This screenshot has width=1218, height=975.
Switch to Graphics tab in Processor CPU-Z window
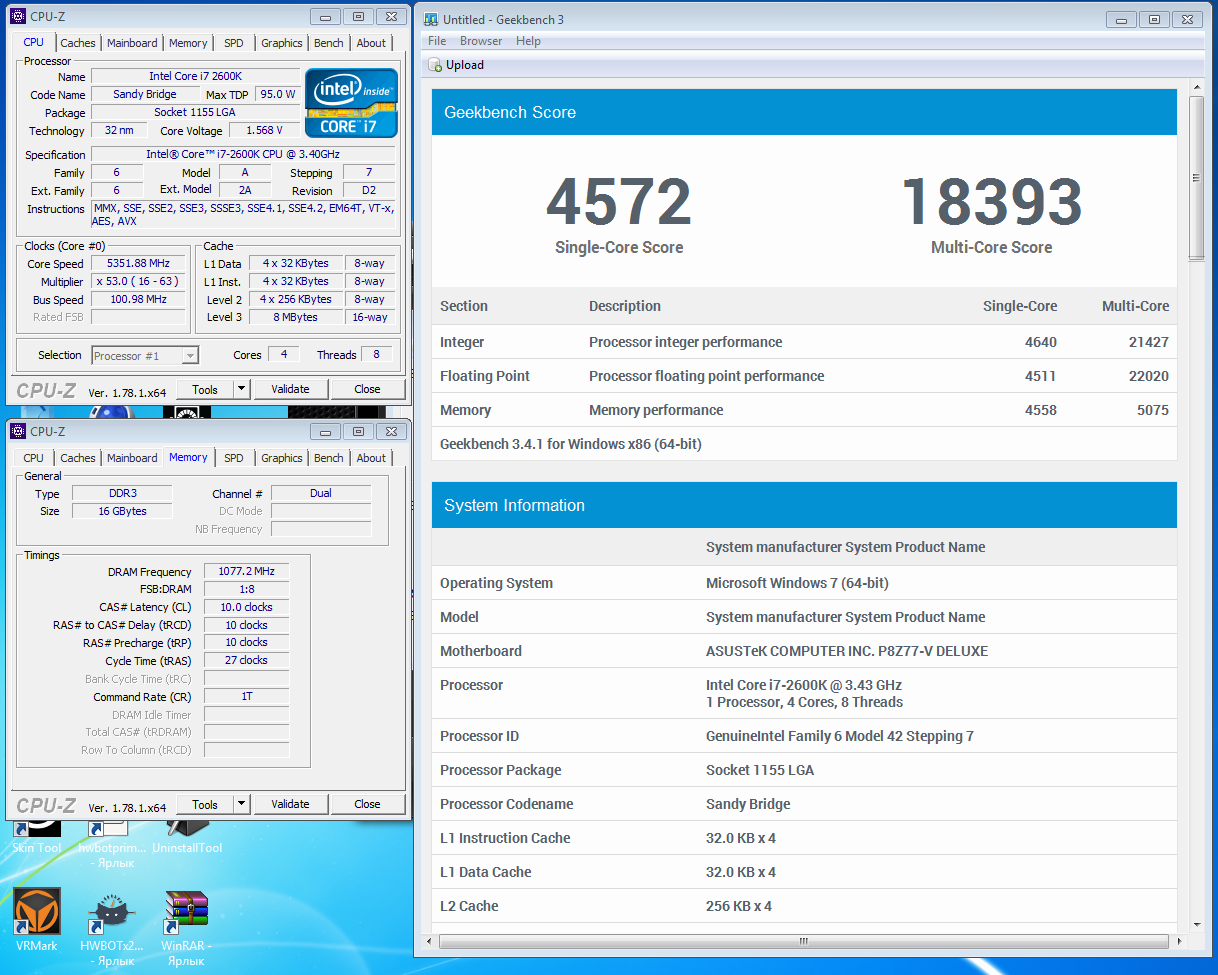point(282,43)
